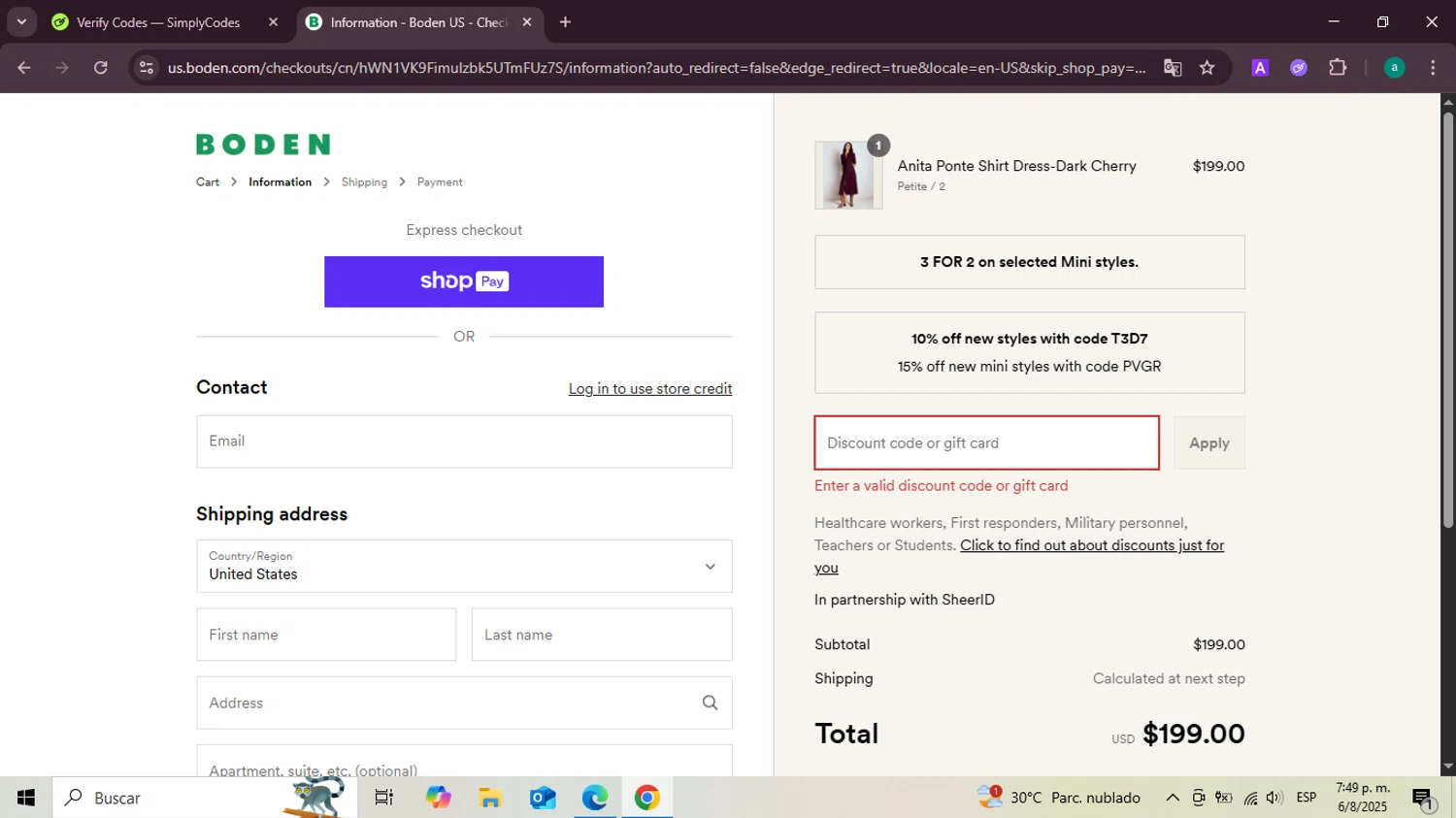1456x818 pixels.
Task: Select the Information Boden US tab
Action: click(417, 22)
